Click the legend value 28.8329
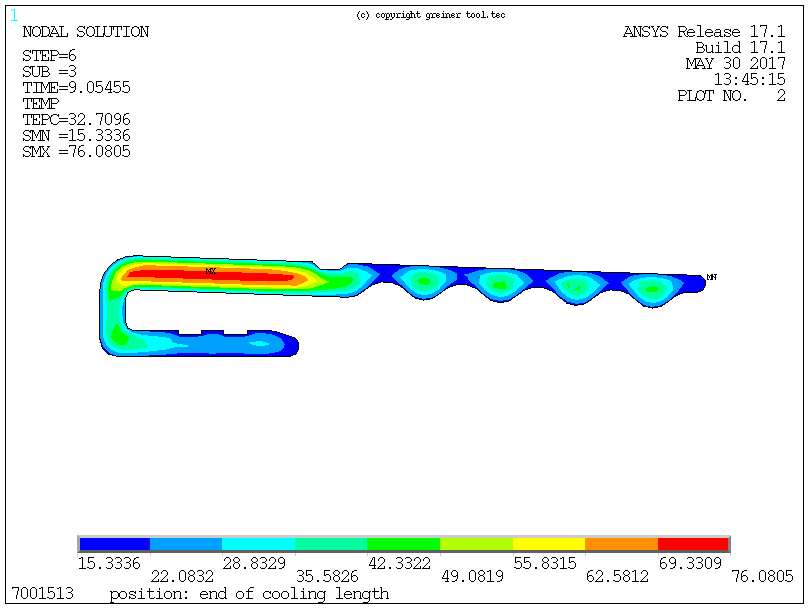Image resolution: width=810 pixels, height=610 pixels. [254, 563]
